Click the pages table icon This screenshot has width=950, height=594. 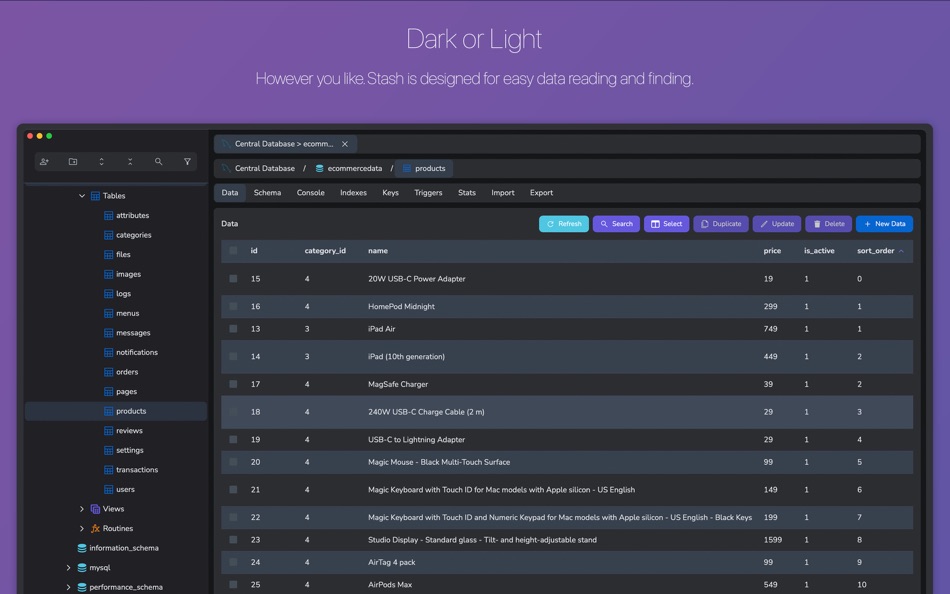point(108,392)
